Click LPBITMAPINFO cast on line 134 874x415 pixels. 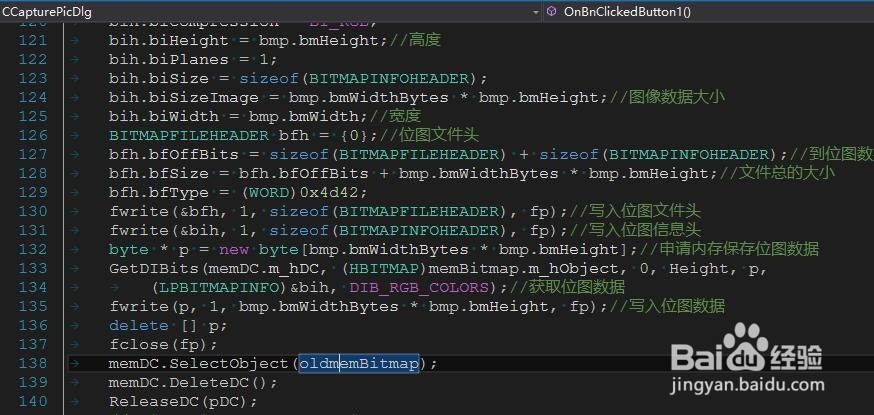click(x=219, y=287)
